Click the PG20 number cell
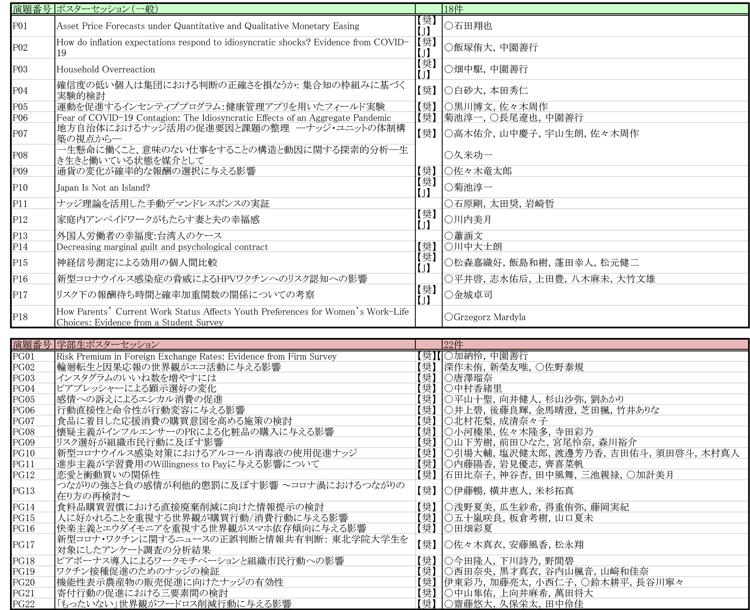Screen dimensions: 750x610 tap(33, 582)
